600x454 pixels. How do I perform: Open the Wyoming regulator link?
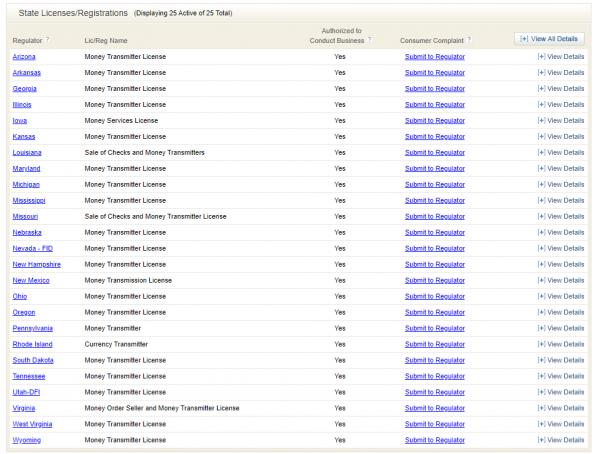pos(26,440)
